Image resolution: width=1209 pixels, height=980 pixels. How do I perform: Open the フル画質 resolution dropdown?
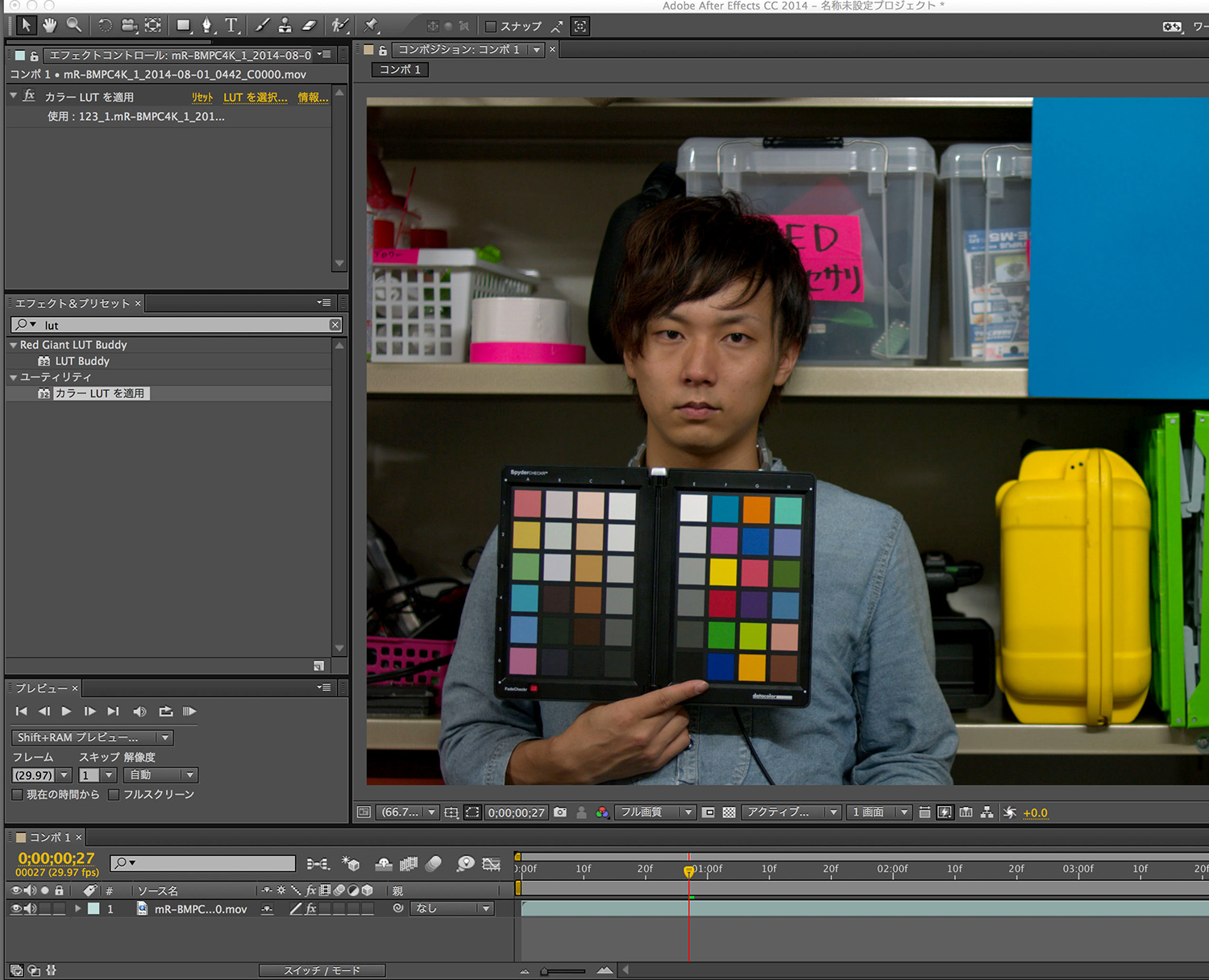point(654,812)
